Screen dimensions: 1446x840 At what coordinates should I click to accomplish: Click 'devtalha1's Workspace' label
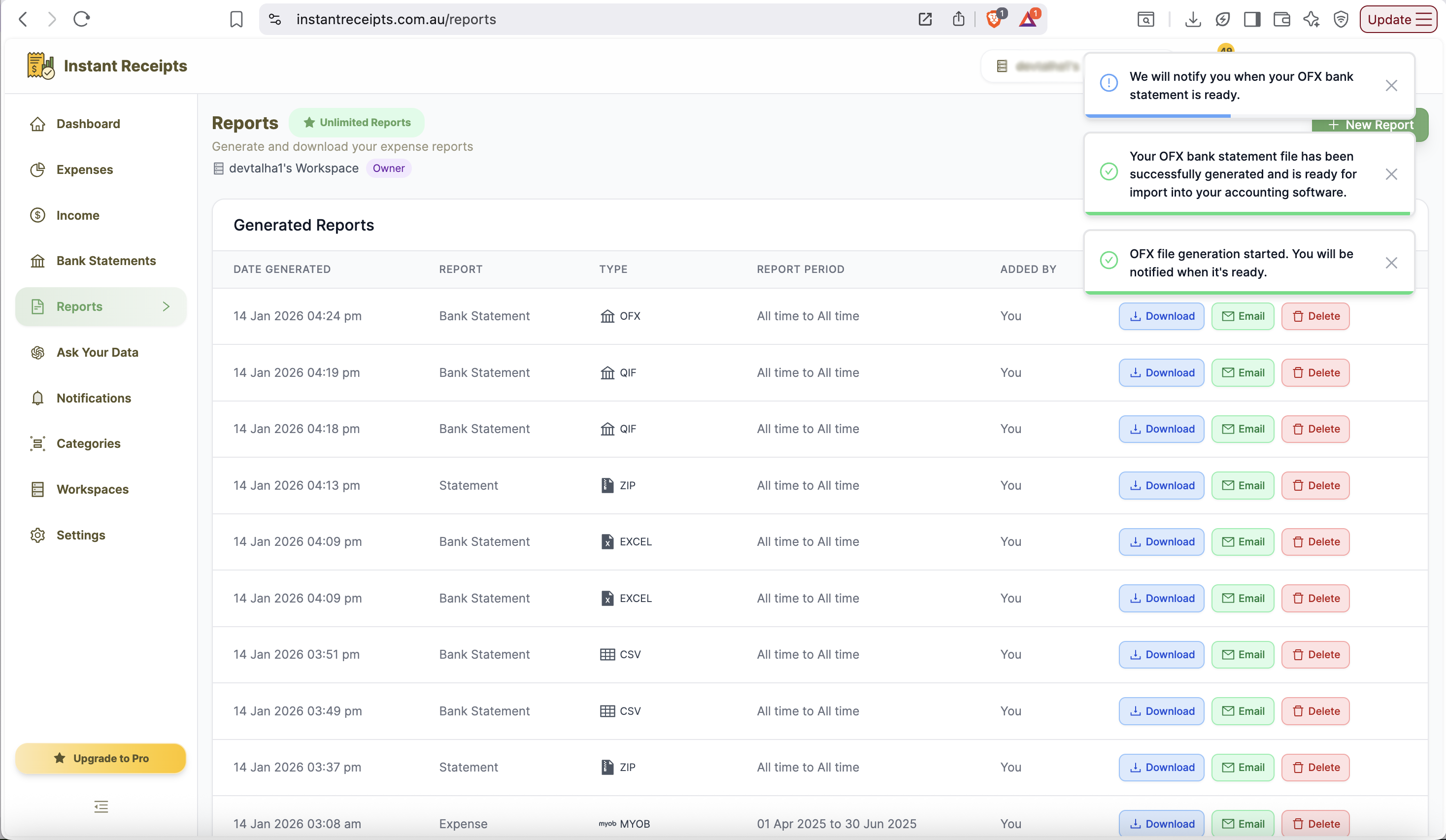pyautogui.click(x=294, y=168)
